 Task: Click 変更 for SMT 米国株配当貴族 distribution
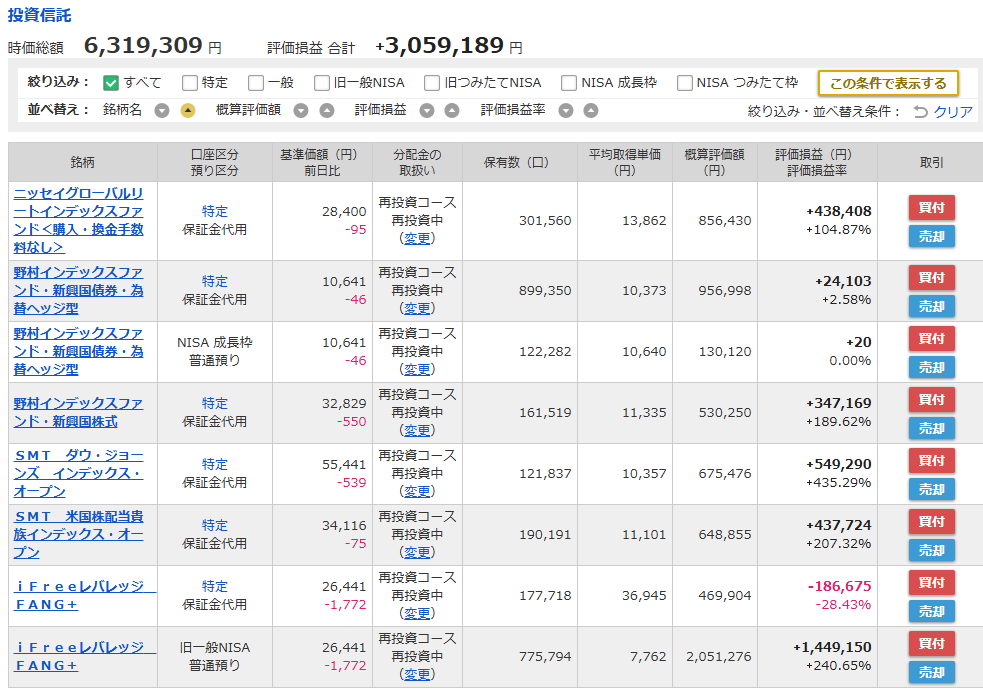pyautogui.click(x=417, y=552)
